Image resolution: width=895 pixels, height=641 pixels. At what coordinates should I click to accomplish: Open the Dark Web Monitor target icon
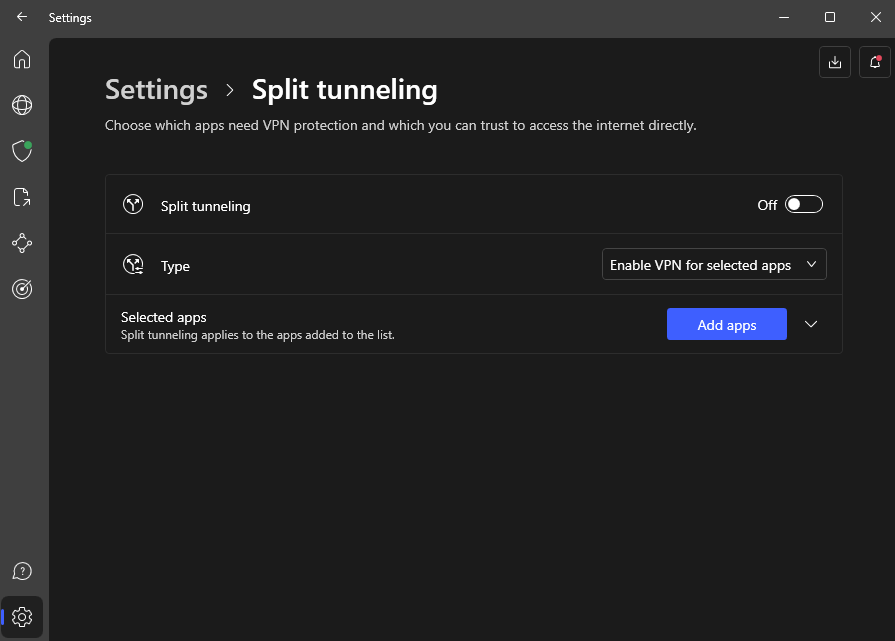tap(22, 289)
